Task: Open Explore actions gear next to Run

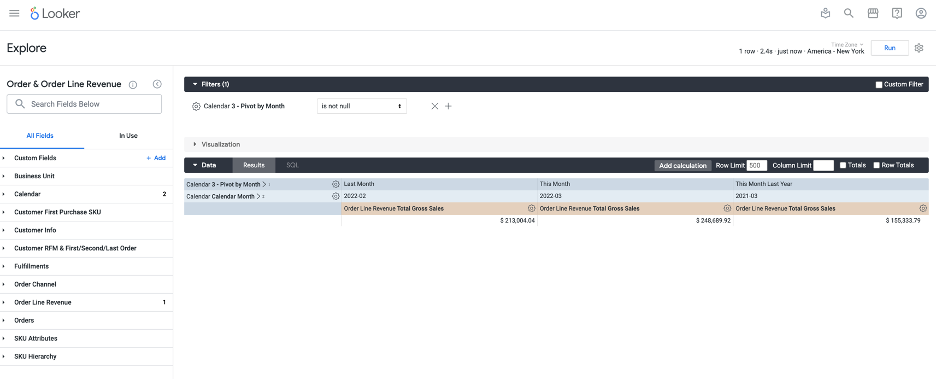Action: 919,48
